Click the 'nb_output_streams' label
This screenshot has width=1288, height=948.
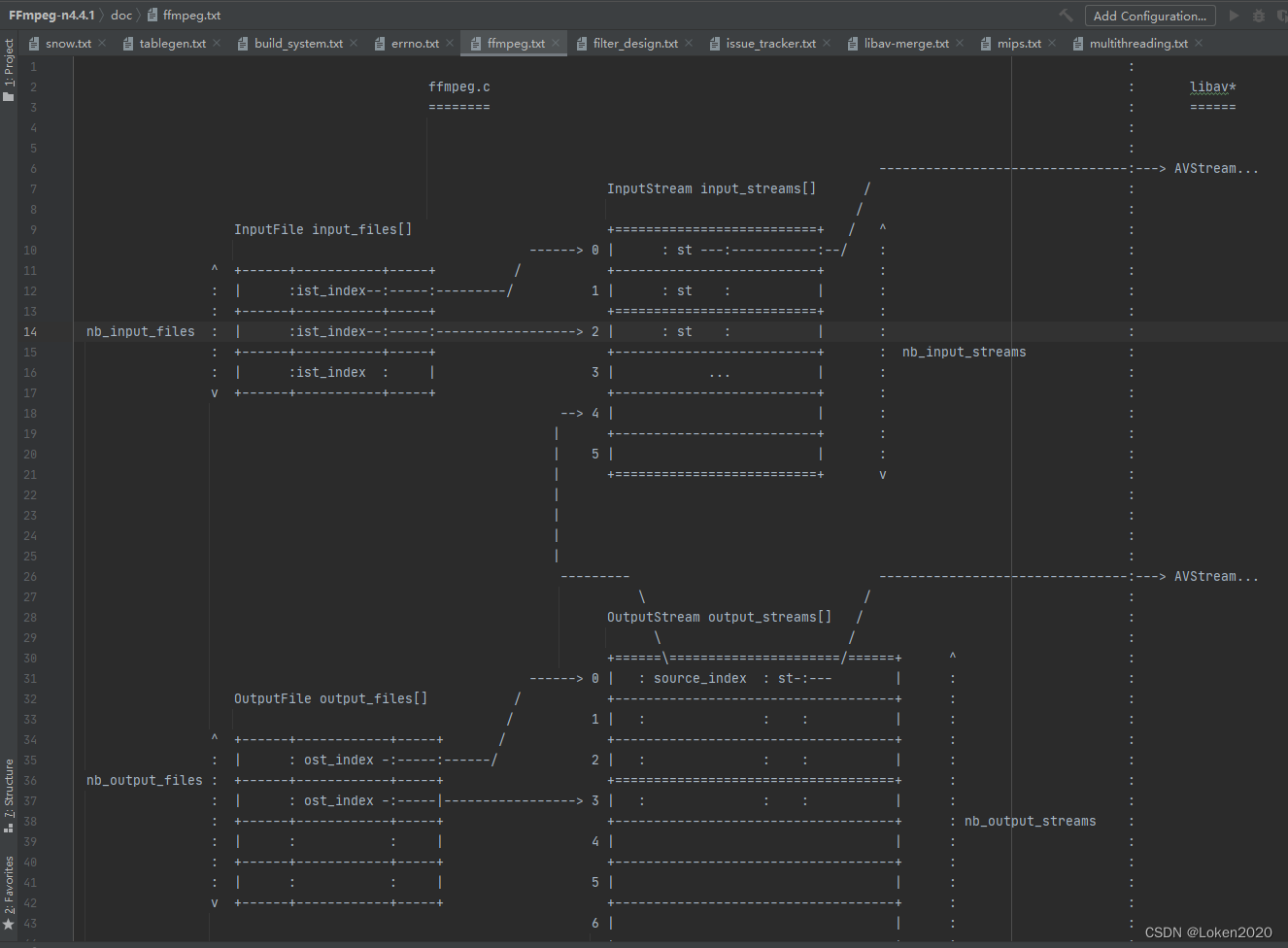pyautogui.click(x=1031, y=822)
